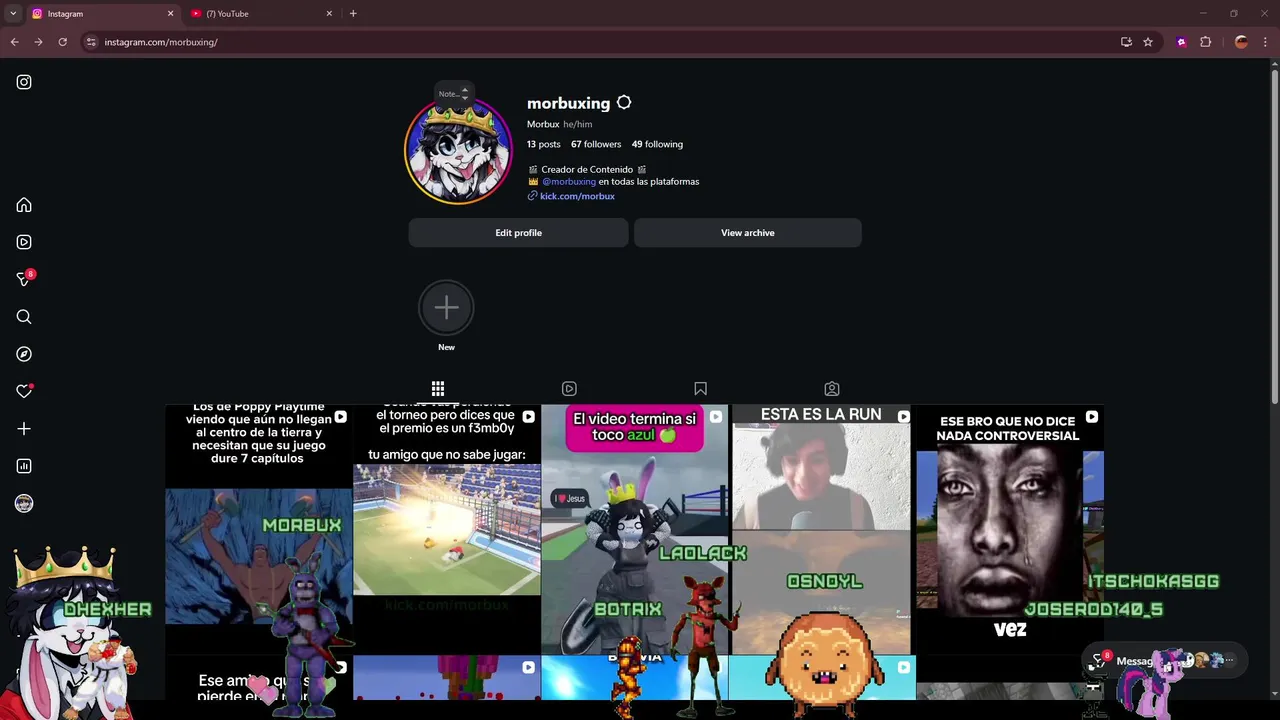
Task: Open the tab search dropdown arrow
Action: 12,14
